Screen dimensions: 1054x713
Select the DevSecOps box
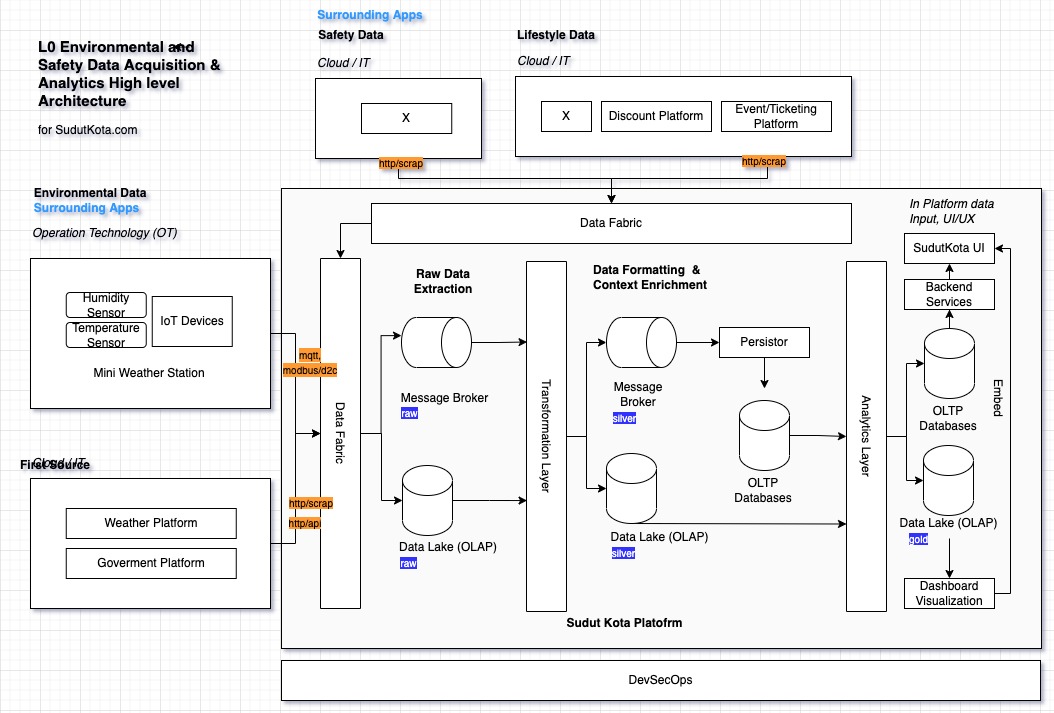pyautogui.click(x=661, y=680)
